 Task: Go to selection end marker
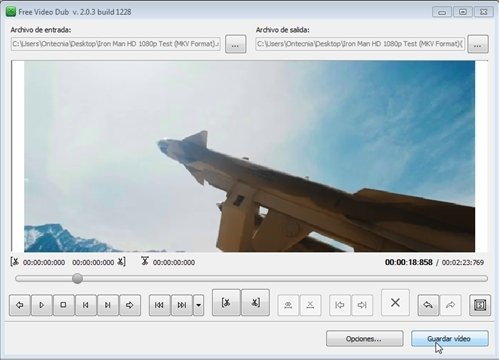[362, 305]
